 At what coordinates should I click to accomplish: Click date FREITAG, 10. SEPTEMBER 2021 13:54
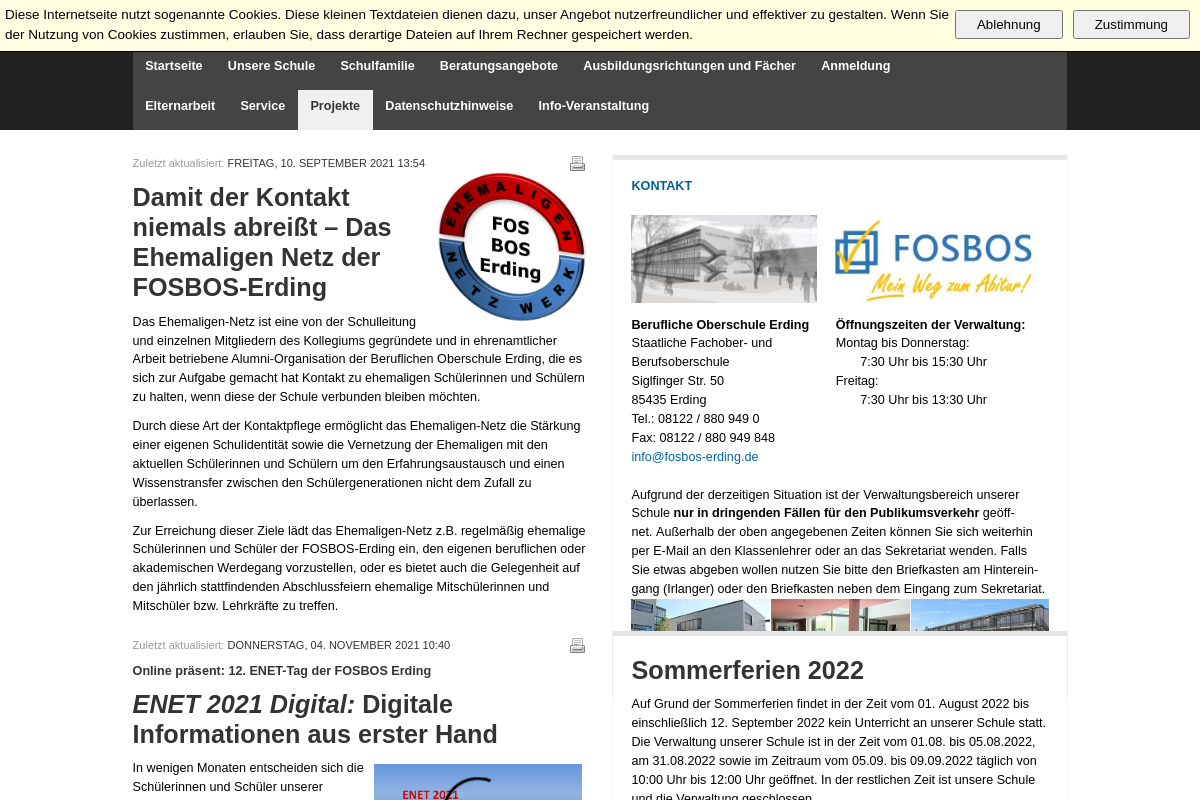(x=326, y=163)
